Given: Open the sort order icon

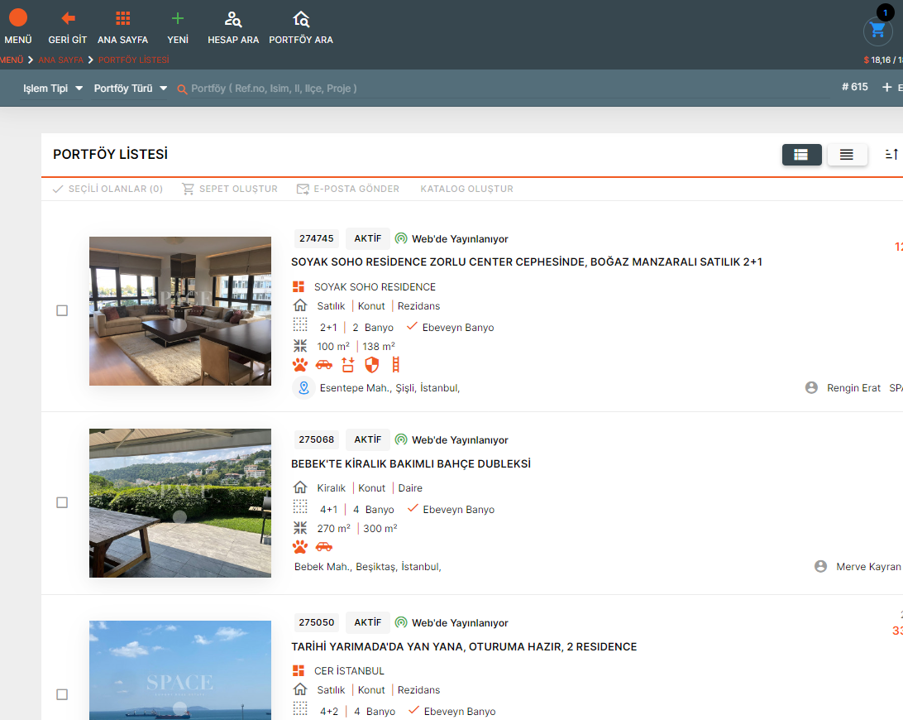Looking at the screenshot, I should coord(891,154).
